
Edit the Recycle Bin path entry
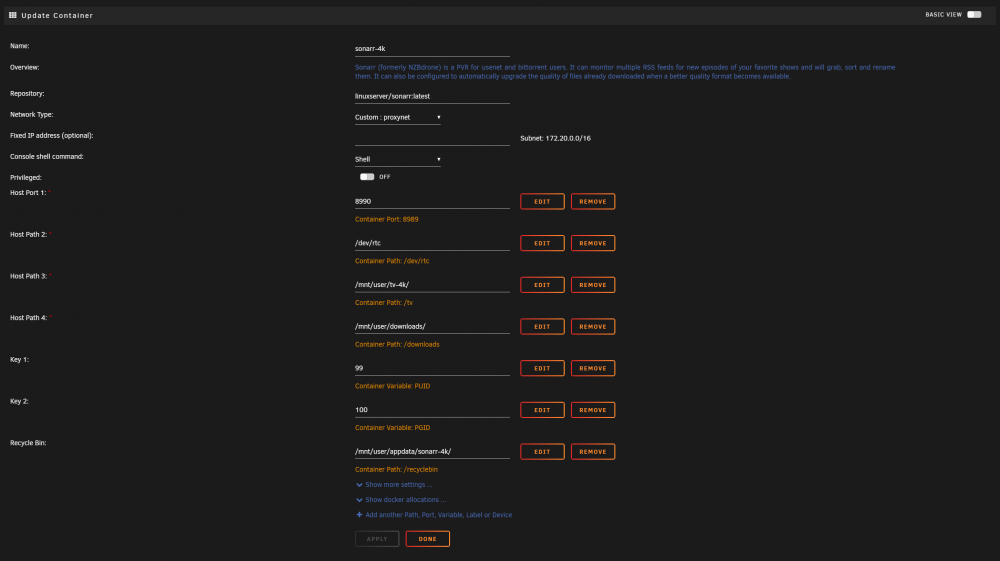pos(542,451)
